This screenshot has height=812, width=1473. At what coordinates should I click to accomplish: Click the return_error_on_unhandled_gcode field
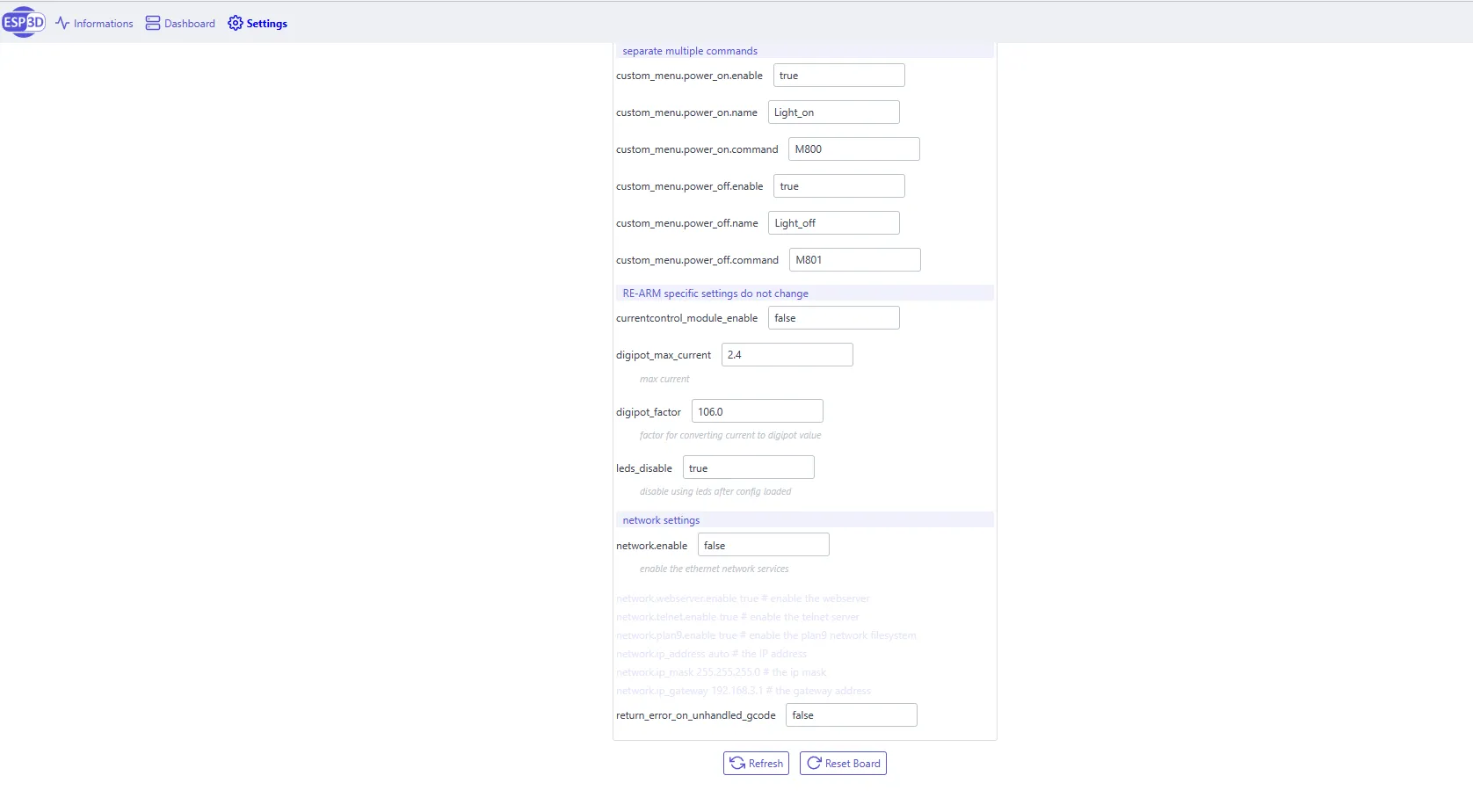(x=851, y=715)
